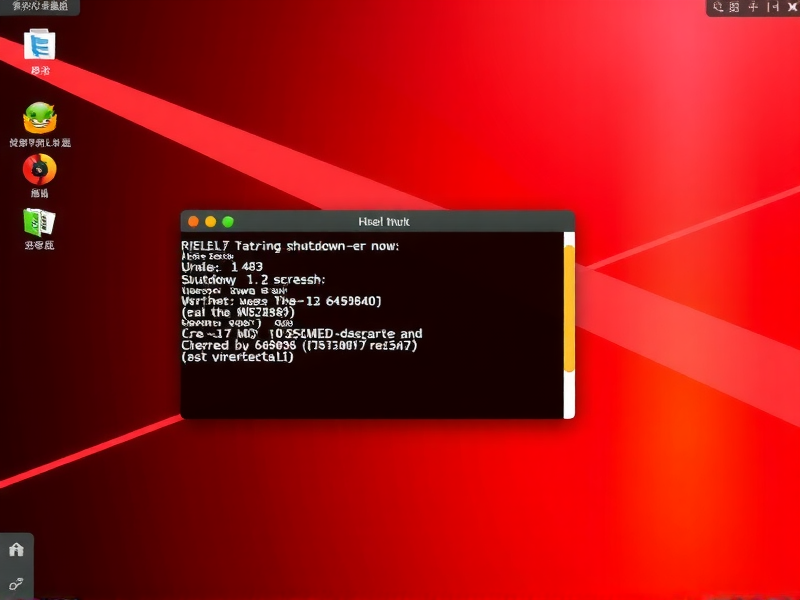The height and width of the screenshot is (600, 800).
Task: Toggle the orange window button on the terminal
Action: tap(193, 221)
